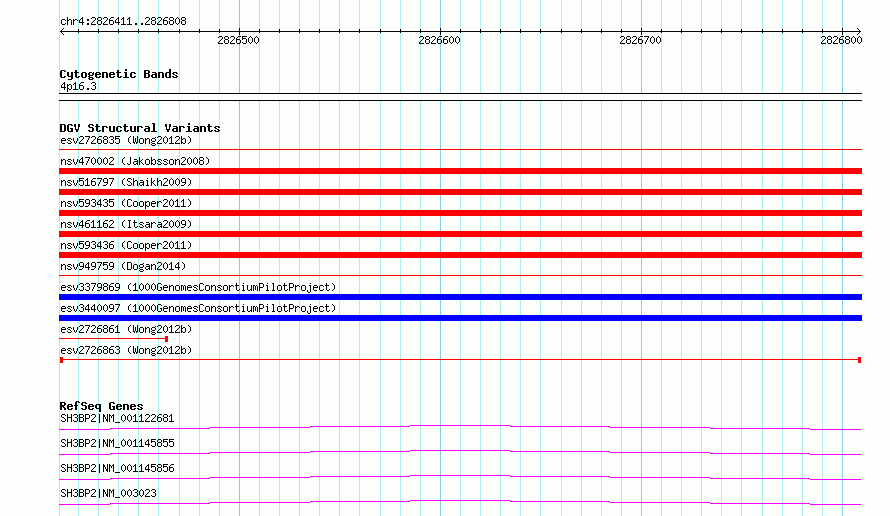
Task: Click the magenta gene line under NM_003023
Action: coord(460,502)
